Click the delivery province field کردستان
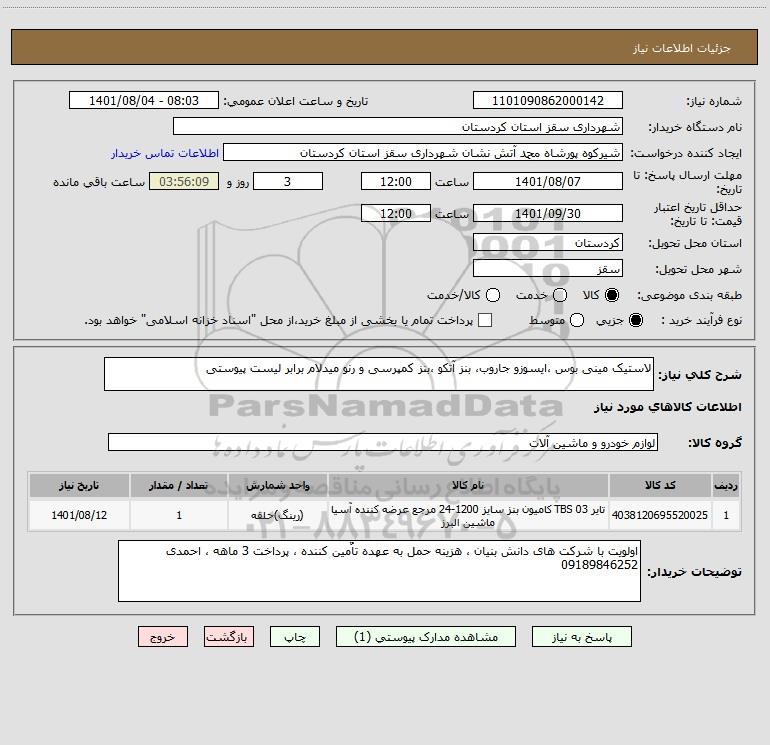 [x=548, y=242]
